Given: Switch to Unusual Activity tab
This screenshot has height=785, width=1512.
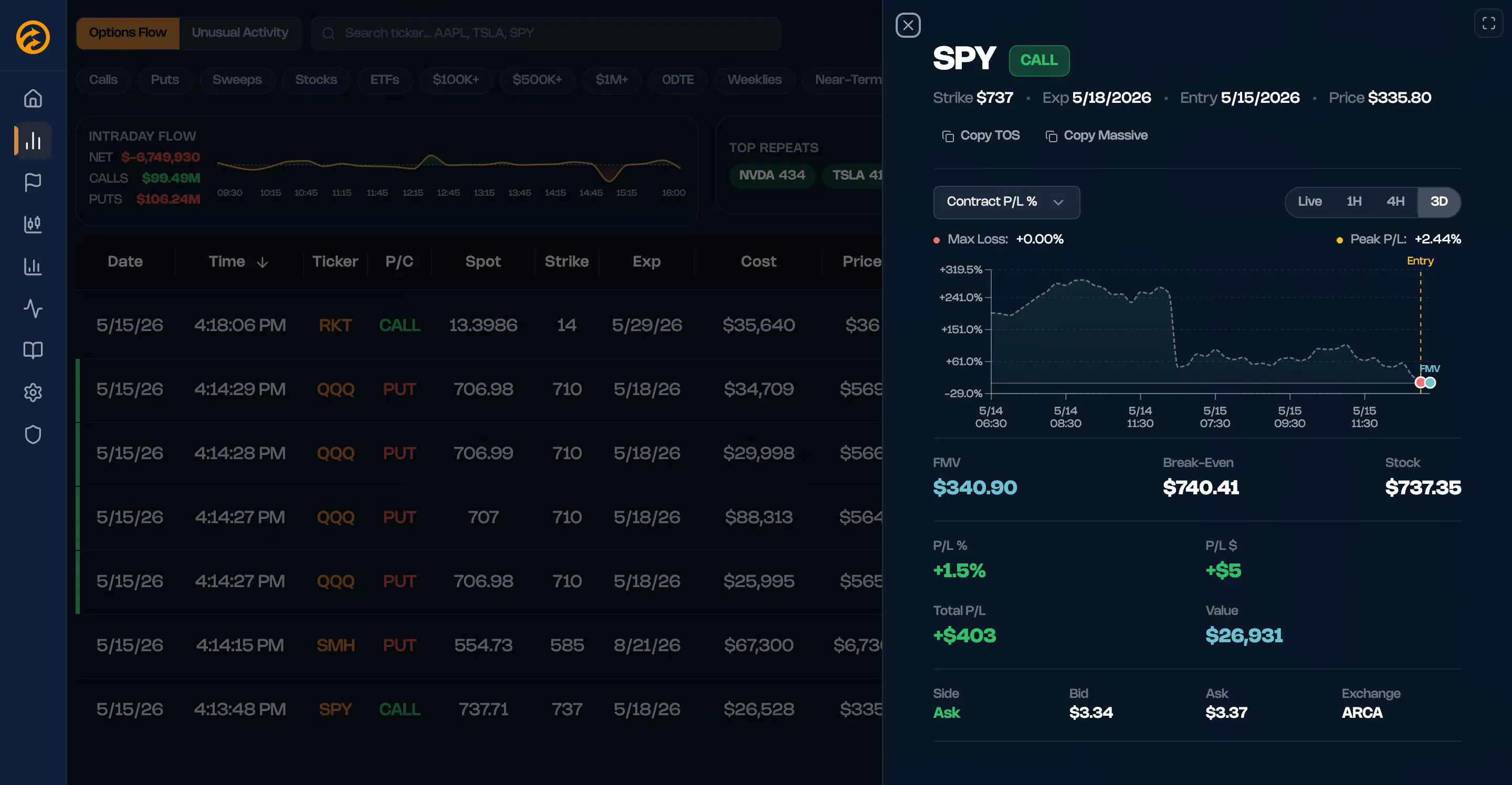Looking at the screenshot, I should (240, 33).
